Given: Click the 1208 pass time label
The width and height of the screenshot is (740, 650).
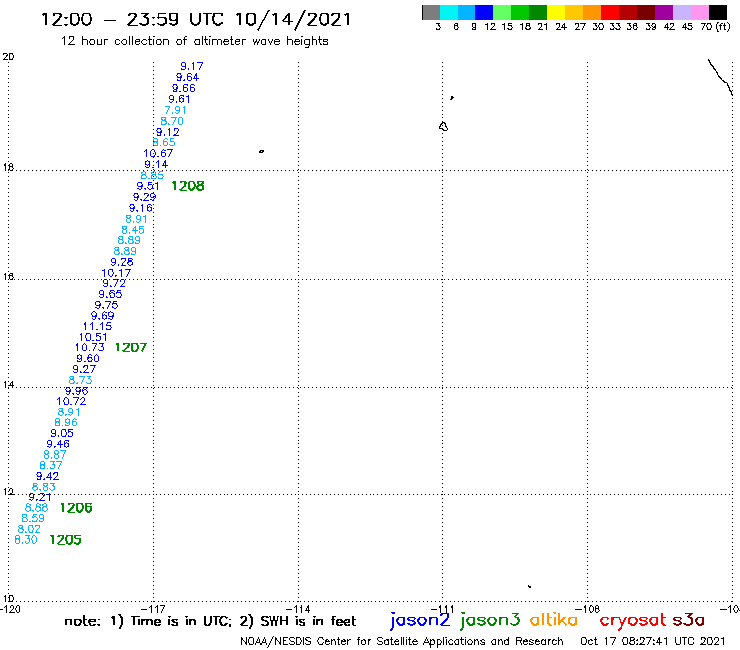Looking at the screenshot, I should pos(188,186).
